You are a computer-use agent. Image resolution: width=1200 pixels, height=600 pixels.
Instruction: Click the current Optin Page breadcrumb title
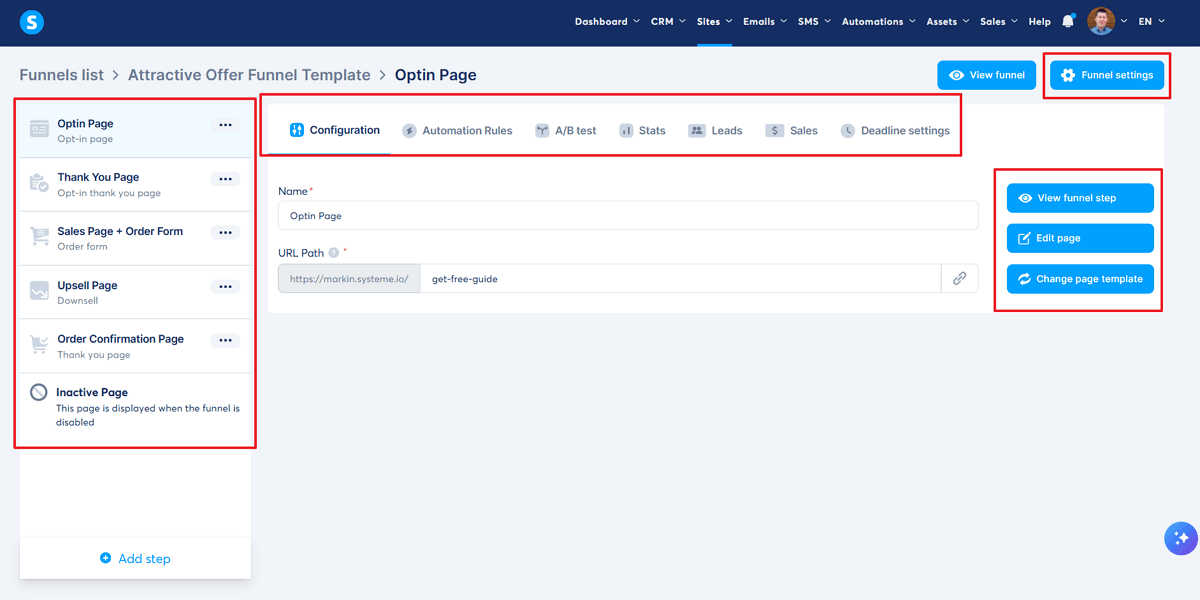(436, 75)
